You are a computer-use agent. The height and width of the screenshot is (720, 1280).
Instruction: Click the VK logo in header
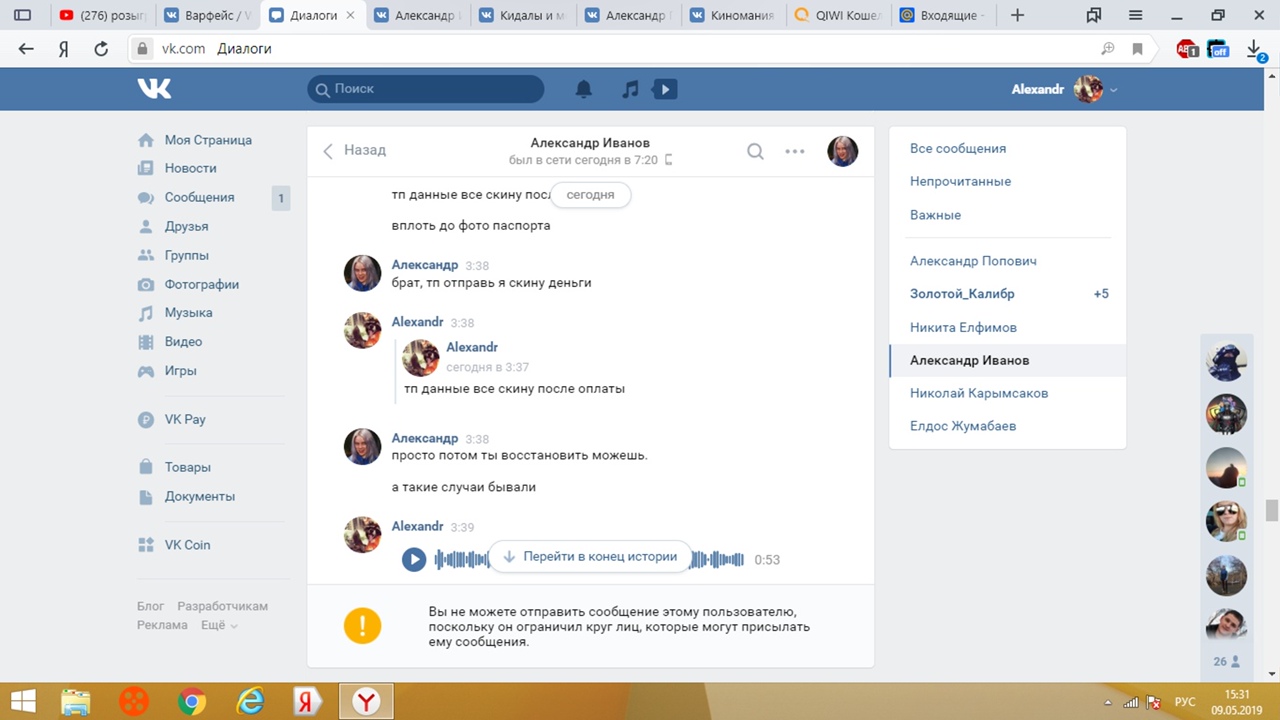coord(155,89)
